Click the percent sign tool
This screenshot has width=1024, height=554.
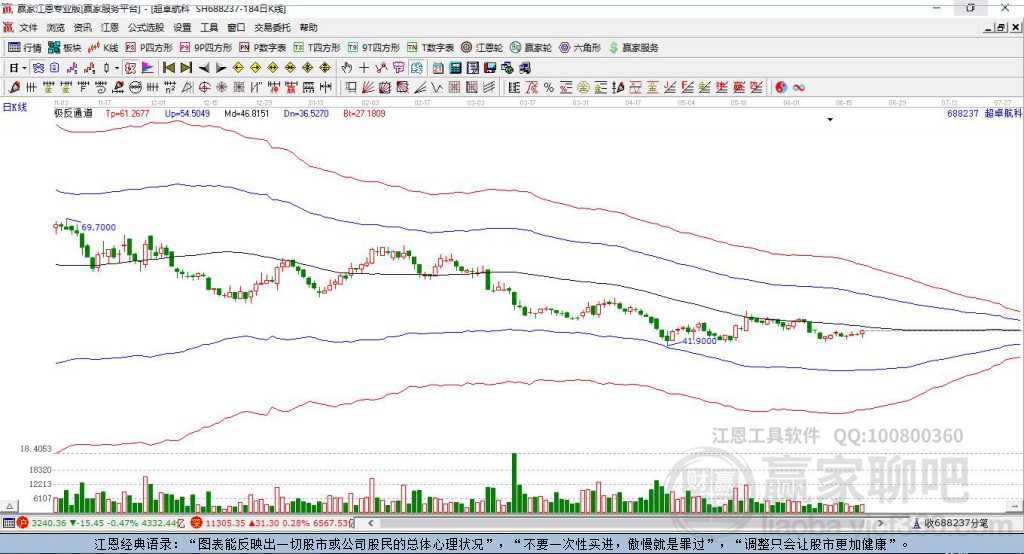(549, 88)
